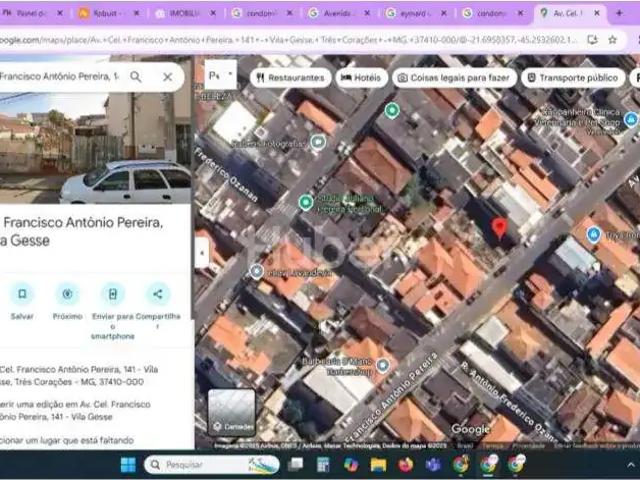Click Enviar para o smartphone icon

tap(112, 294)
